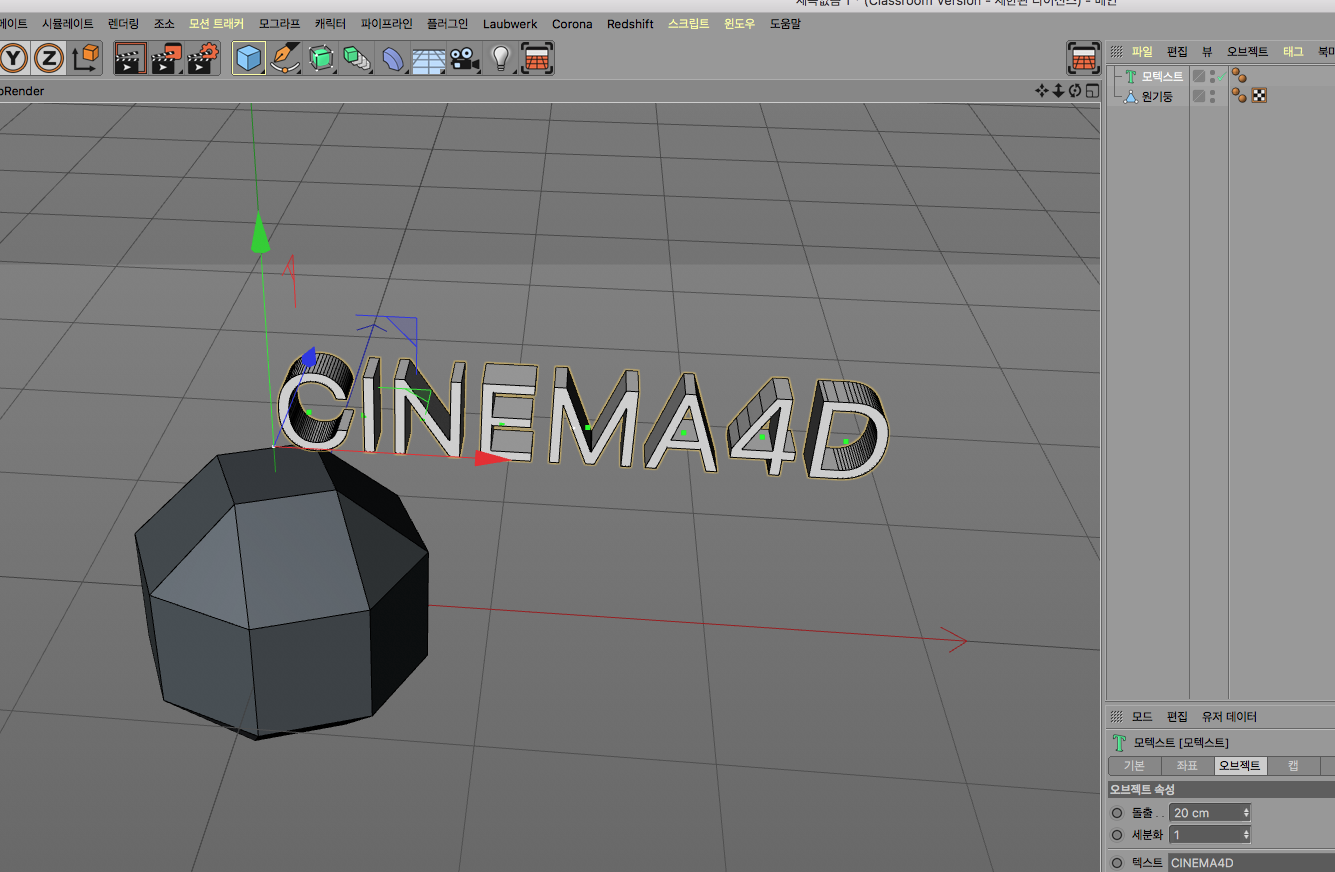Add a Floor environment object
Image resolution: width=1335 pixels, height=872 pixels.
(x=429, y=58)
